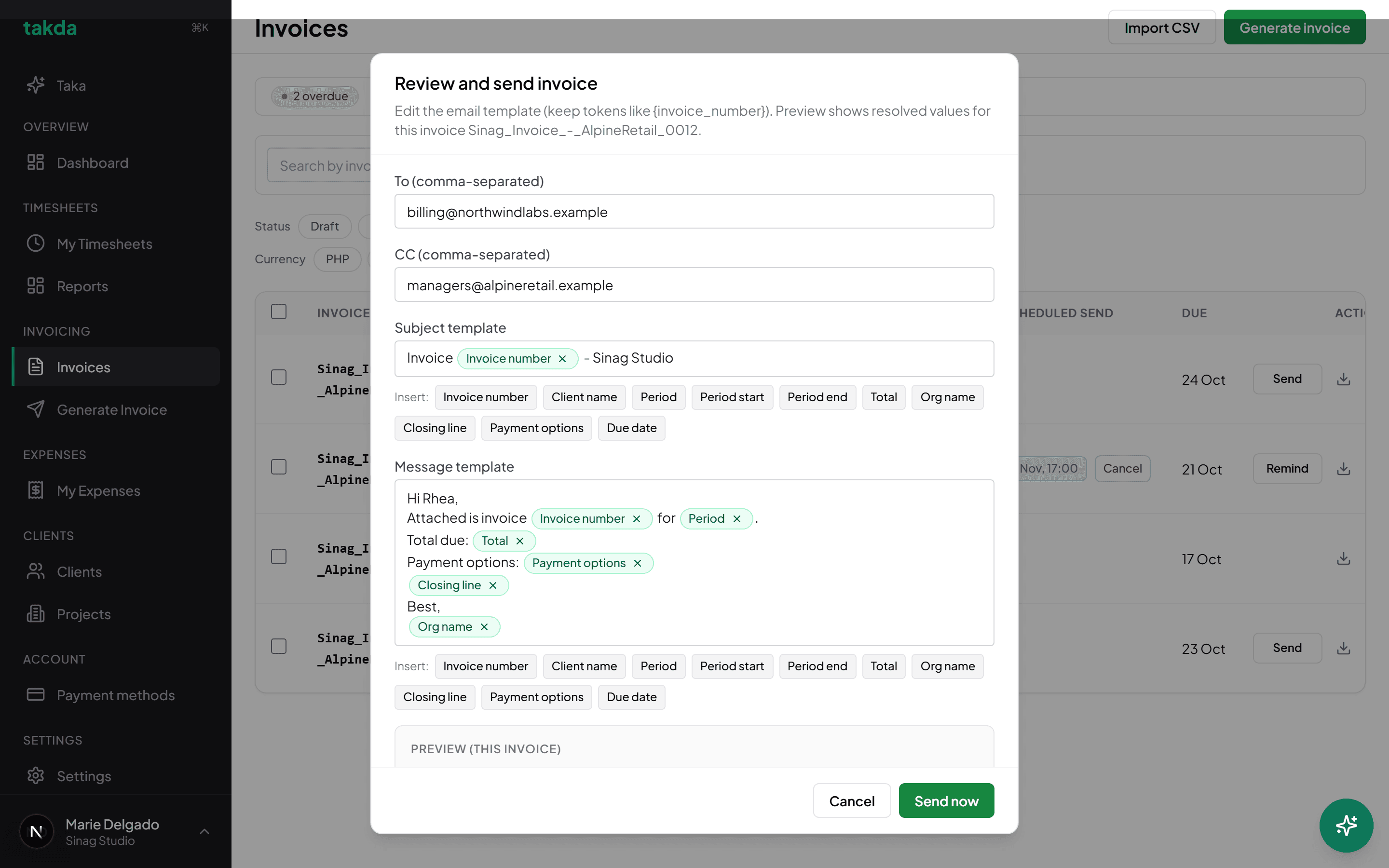Click the Taka sparkle icon in sidebar
The image size is (1389, 868).
(36, 85)
